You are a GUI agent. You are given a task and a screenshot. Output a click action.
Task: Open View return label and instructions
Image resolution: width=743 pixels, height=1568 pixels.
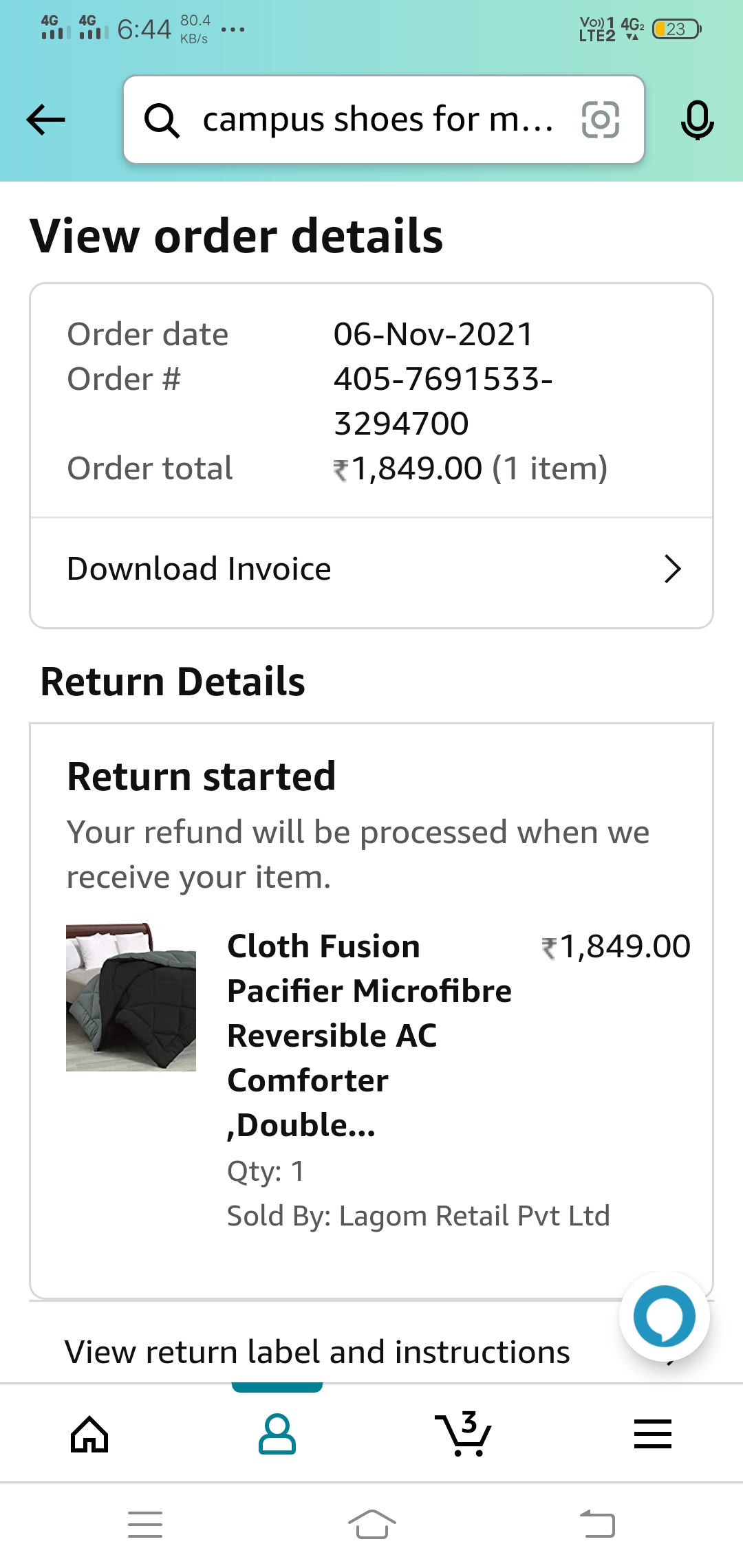click(x=317, y=1352)
